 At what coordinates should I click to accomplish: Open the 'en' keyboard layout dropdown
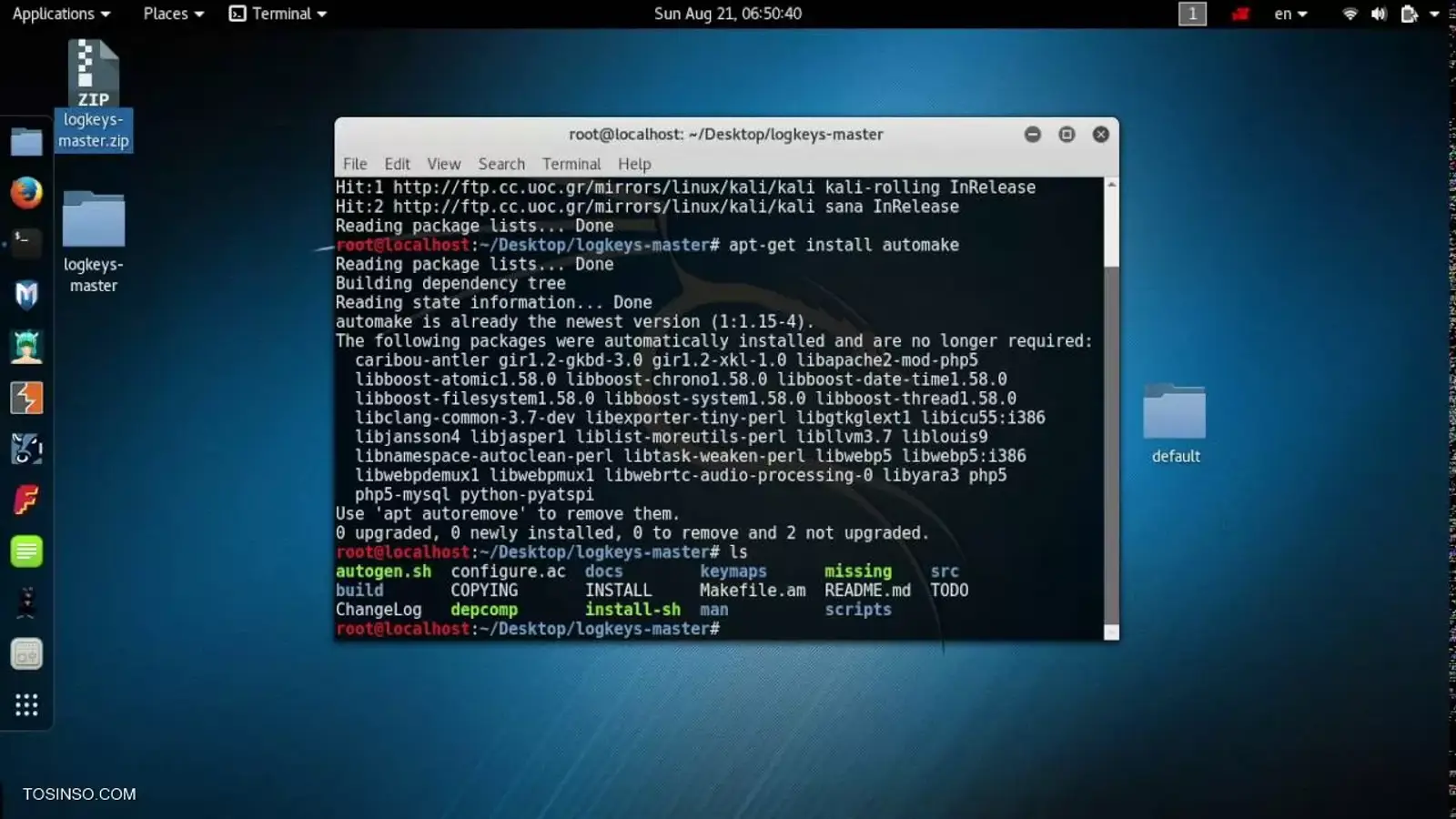[1289, 14]
